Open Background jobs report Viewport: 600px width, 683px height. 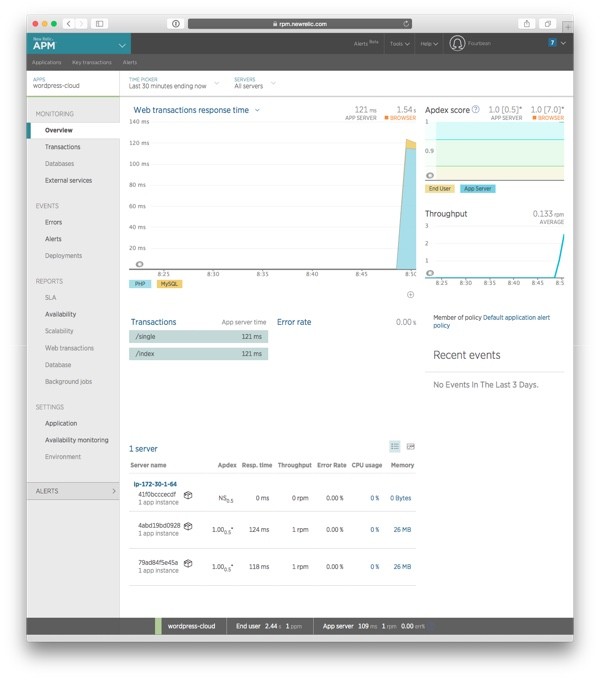click(68, 382)
